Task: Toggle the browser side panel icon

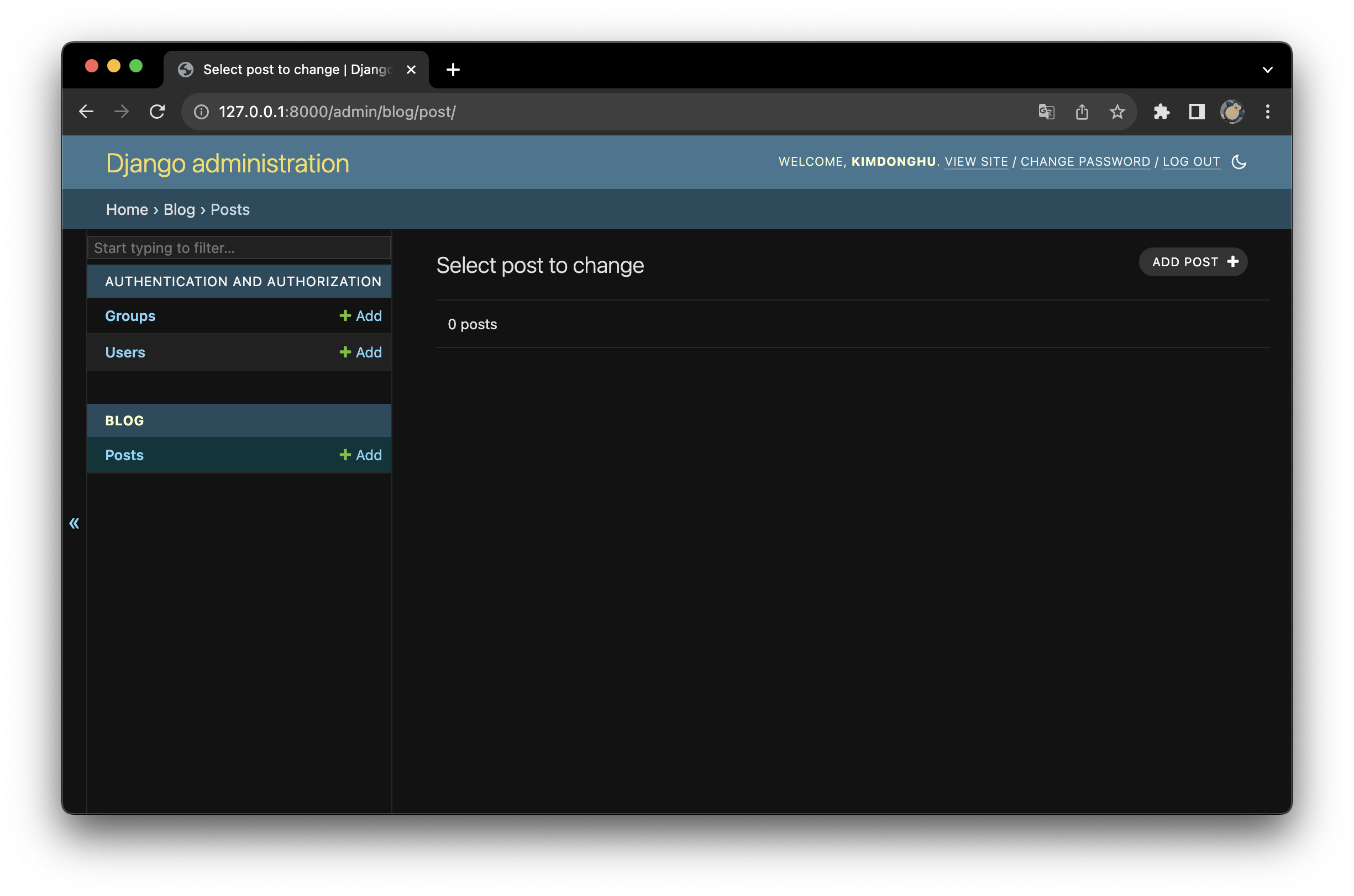Action: point(1197,112)
